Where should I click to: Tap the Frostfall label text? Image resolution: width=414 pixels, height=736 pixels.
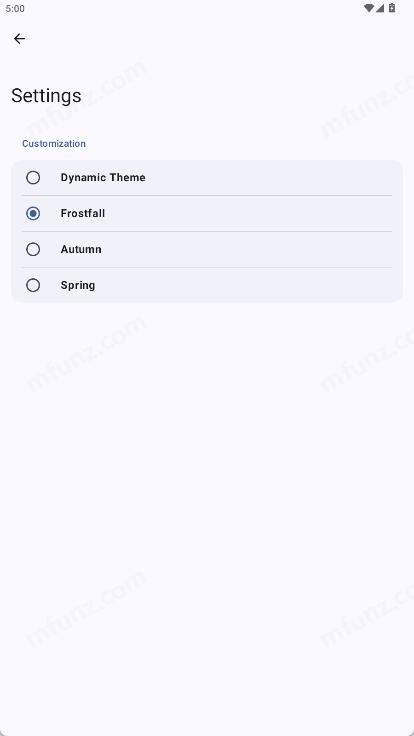click(x=83, y=214)
